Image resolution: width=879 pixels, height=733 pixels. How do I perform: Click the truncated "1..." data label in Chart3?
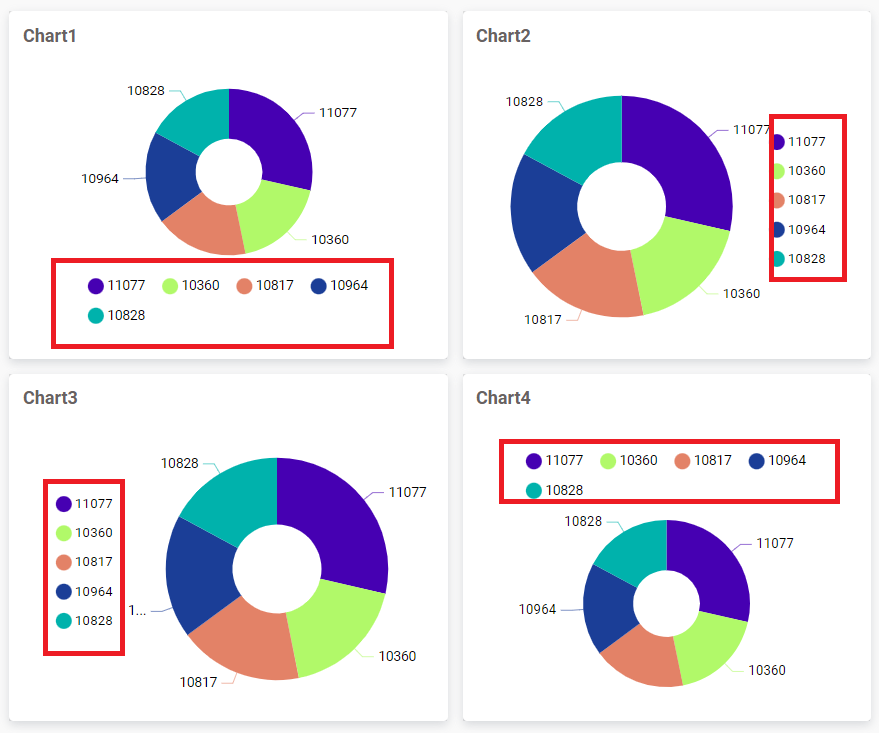(138, 610)
